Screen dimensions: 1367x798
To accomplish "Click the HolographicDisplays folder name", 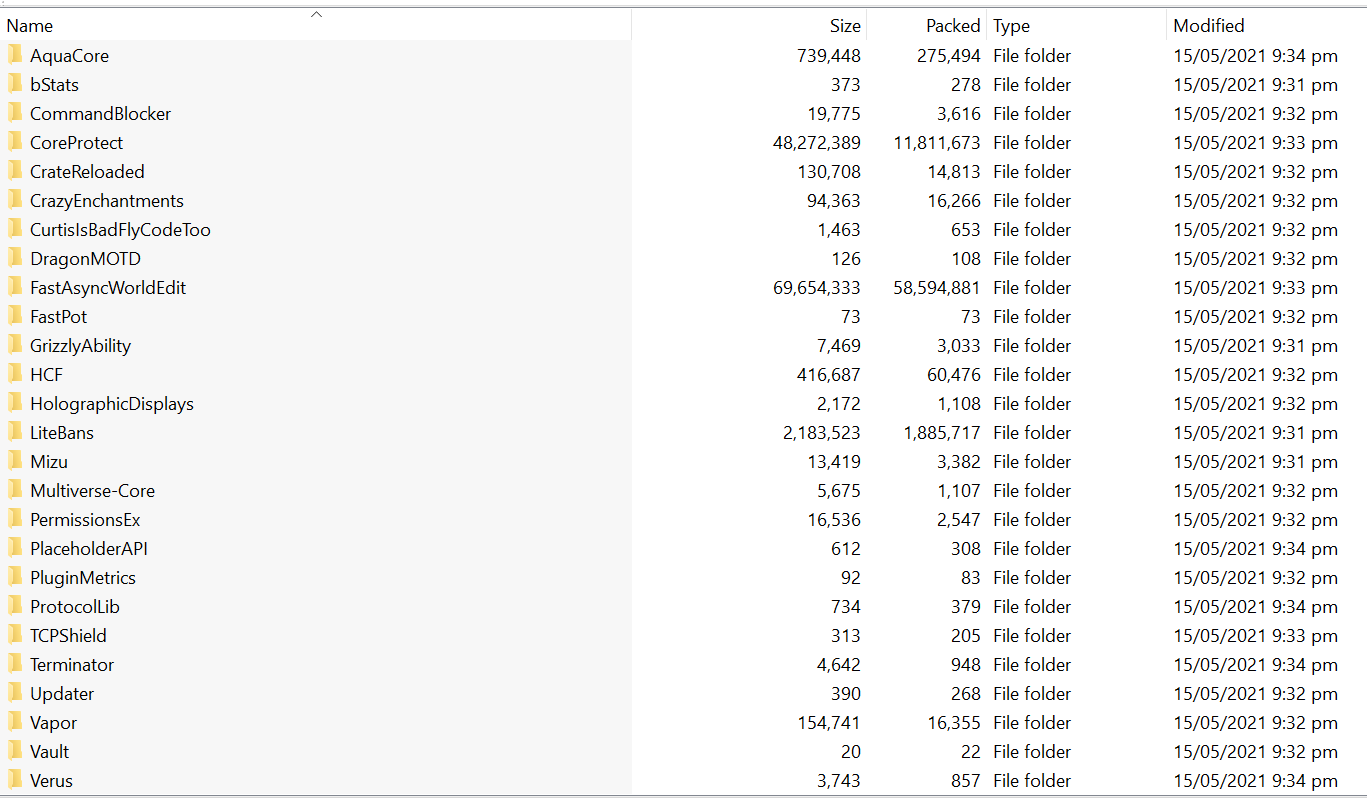I will click(112, 404).
